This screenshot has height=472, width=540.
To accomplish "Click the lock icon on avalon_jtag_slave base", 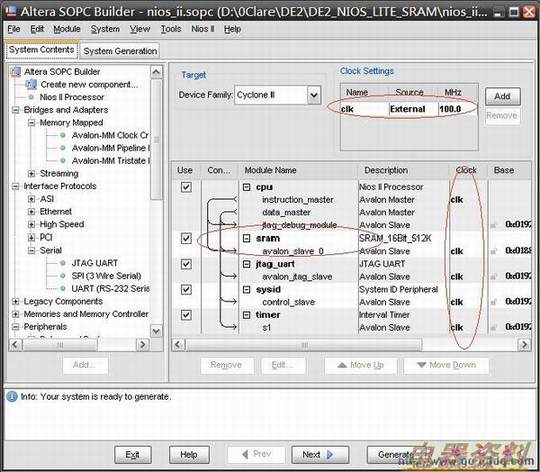I will (493, 276).
